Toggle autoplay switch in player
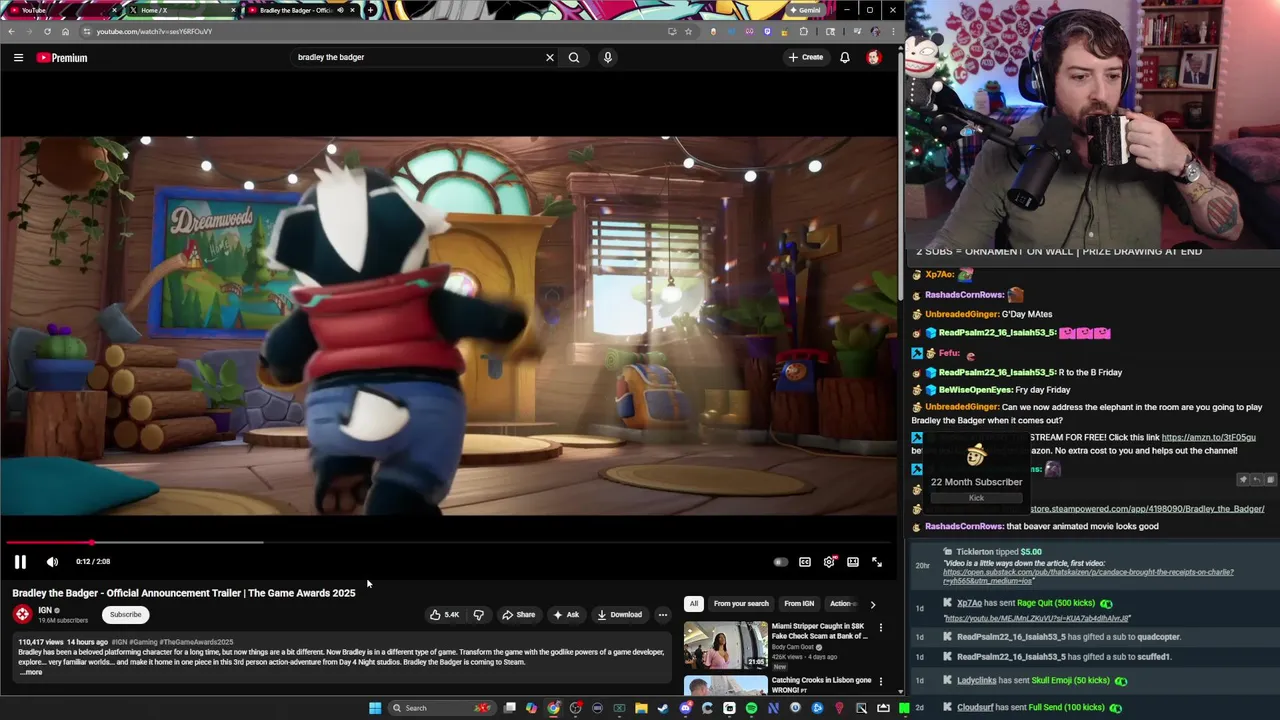Screen dimensions: 1280x720 tap(780, 562)
